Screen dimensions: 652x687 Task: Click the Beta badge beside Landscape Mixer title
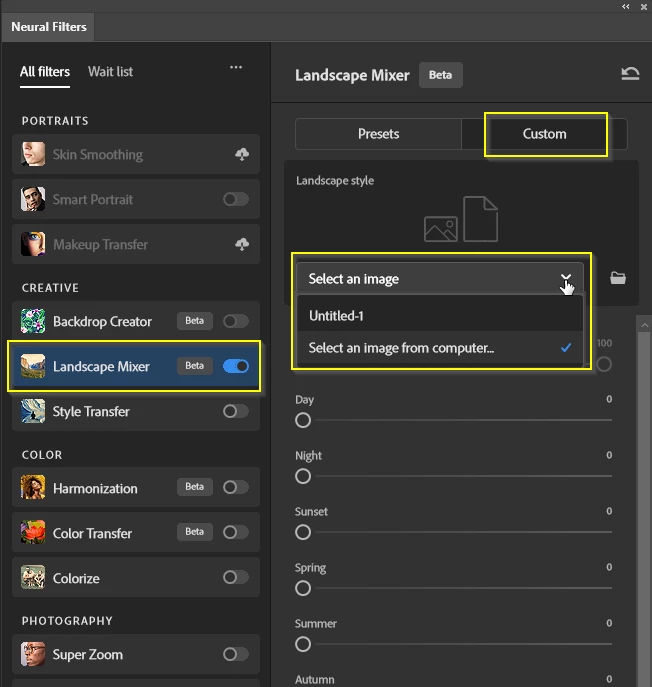440,75
